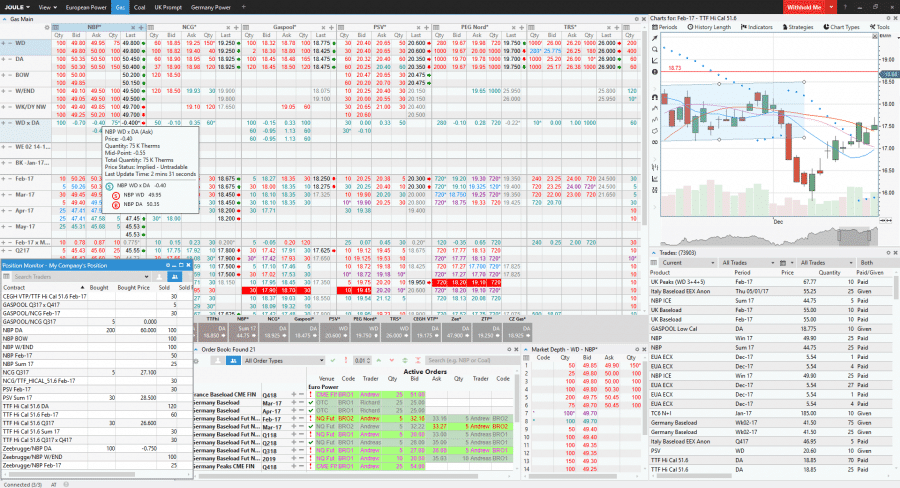Toggle status of Germany Baseload Mar-17 order
This screenshot has width=900, height=488.
tap(311, 403)
